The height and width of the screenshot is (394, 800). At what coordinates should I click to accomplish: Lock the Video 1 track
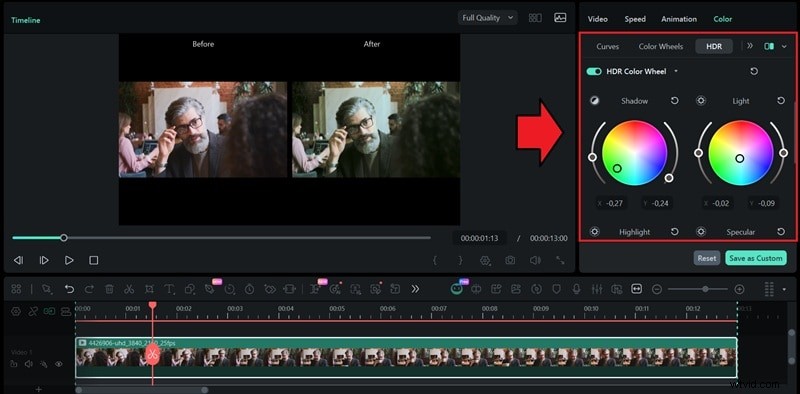click(x=14, y=364)
